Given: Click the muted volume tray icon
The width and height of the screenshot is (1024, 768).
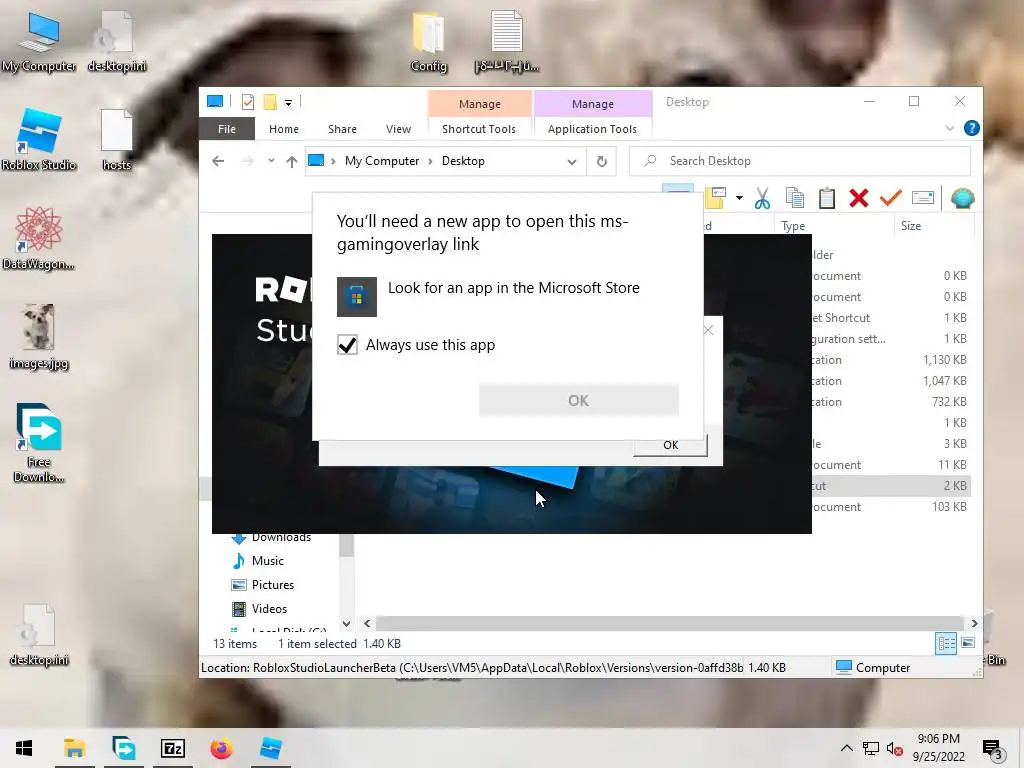Looking at the screenshot, I should tap(895, 748).
